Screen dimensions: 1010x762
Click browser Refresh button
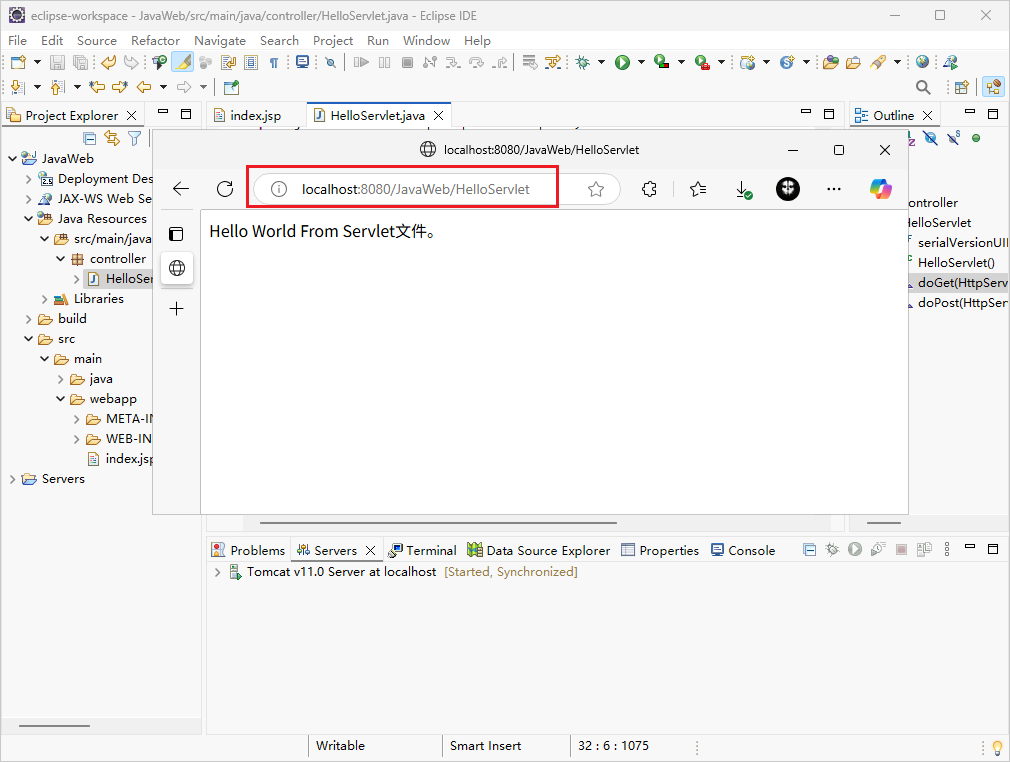click(x=225, y=189)
